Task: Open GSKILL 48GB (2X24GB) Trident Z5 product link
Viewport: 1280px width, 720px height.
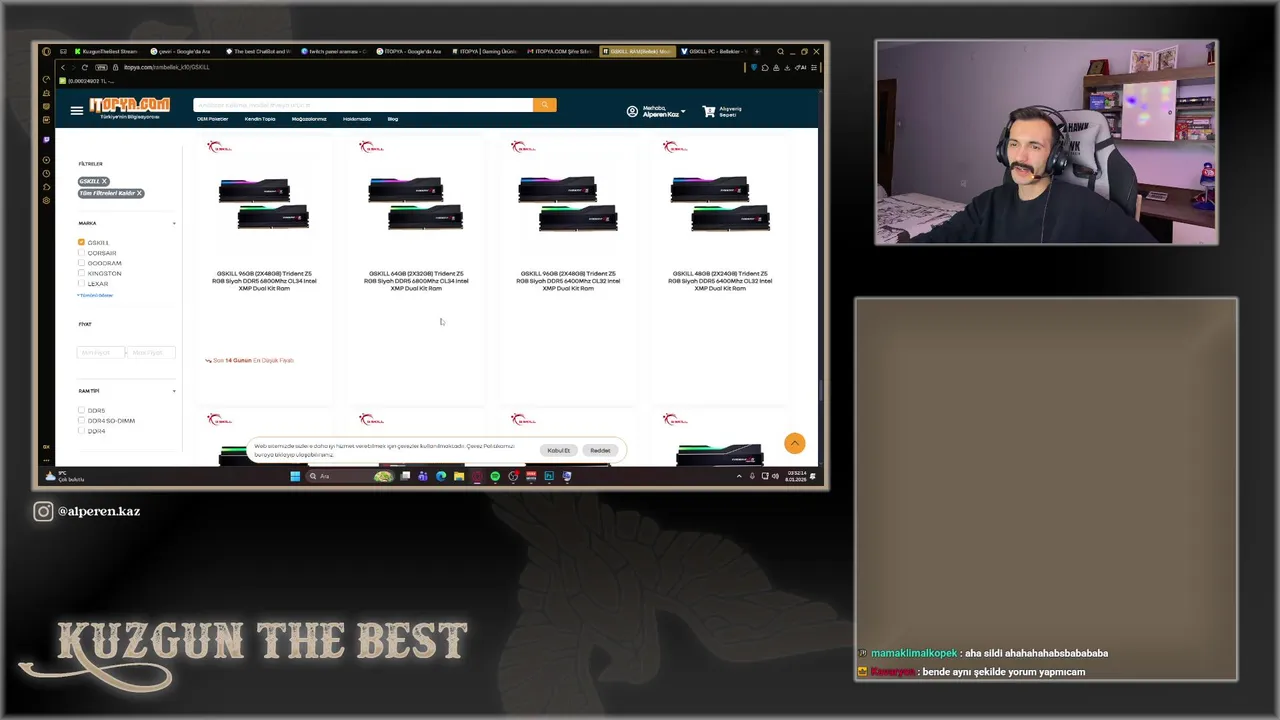Action: [x=720, y=281]
